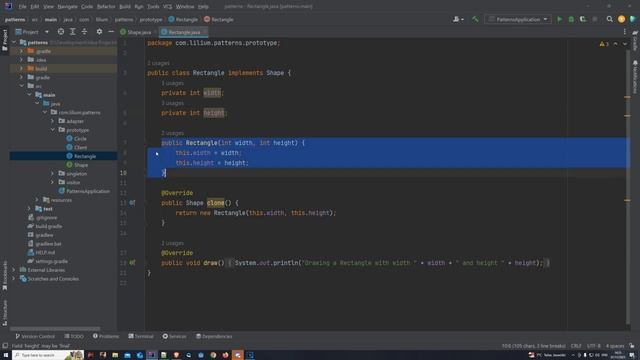Toggle the Structure side stripe button
Screen dimensions: 640x360
click(x=4, y=312)
